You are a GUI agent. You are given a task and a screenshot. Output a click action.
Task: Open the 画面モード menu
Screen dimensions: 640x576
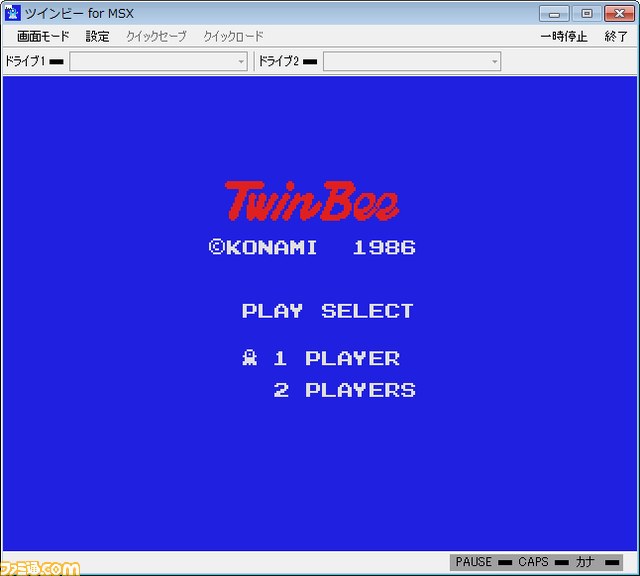(43, 36)
